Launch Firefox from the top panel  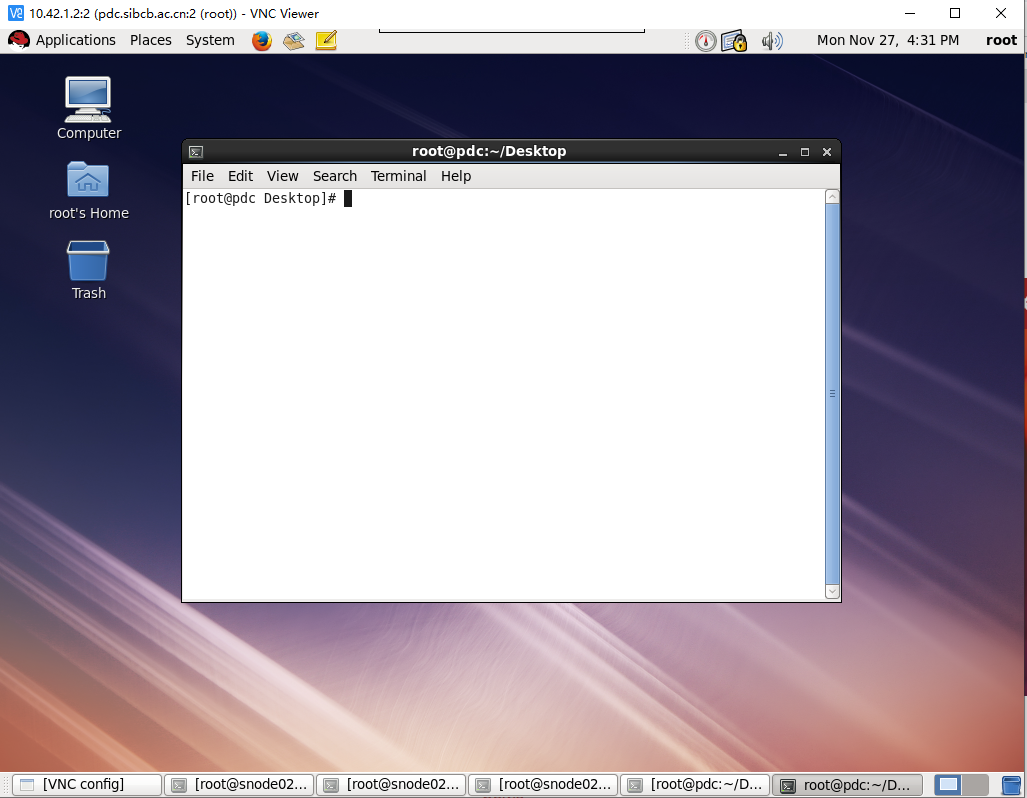[262, 40]
